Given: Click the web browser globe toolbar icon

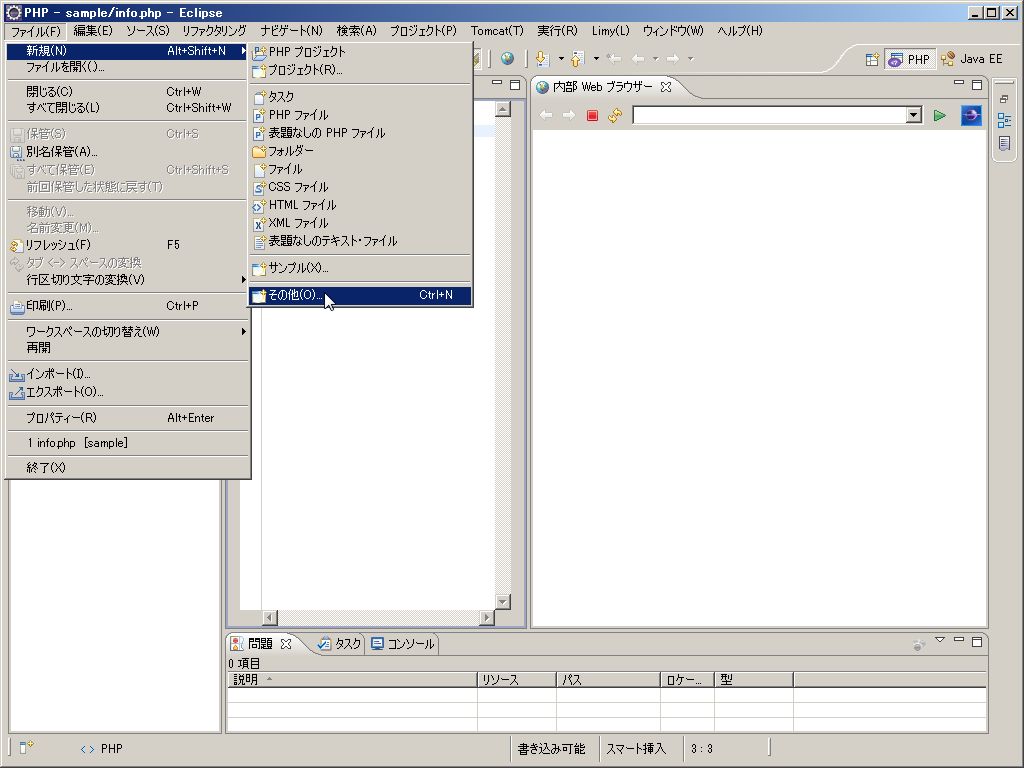Looking at the screenshot, I should click(507, 59).
